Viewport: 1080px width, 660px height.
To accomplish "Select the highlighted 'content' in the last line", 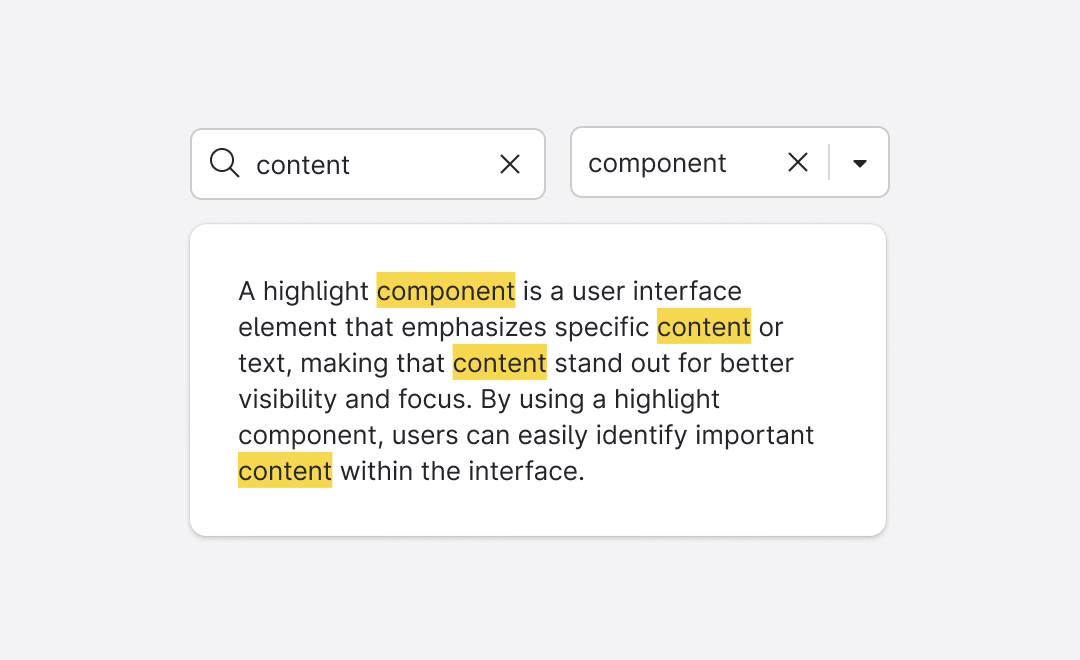I will point(284,471).
